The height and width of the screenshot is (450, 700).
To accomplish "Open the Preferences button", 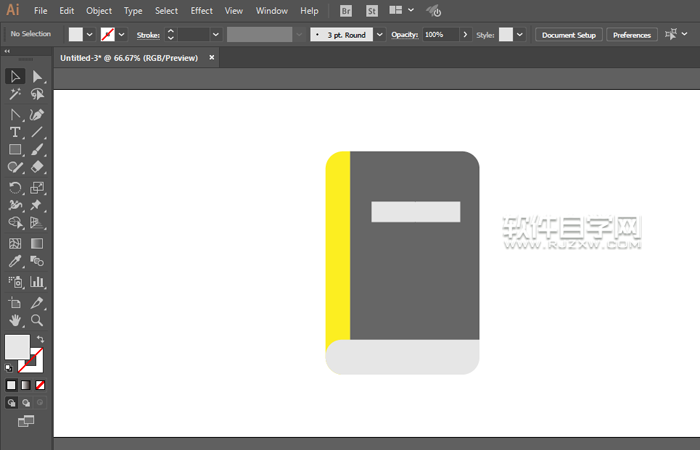I will click(631, 34).
